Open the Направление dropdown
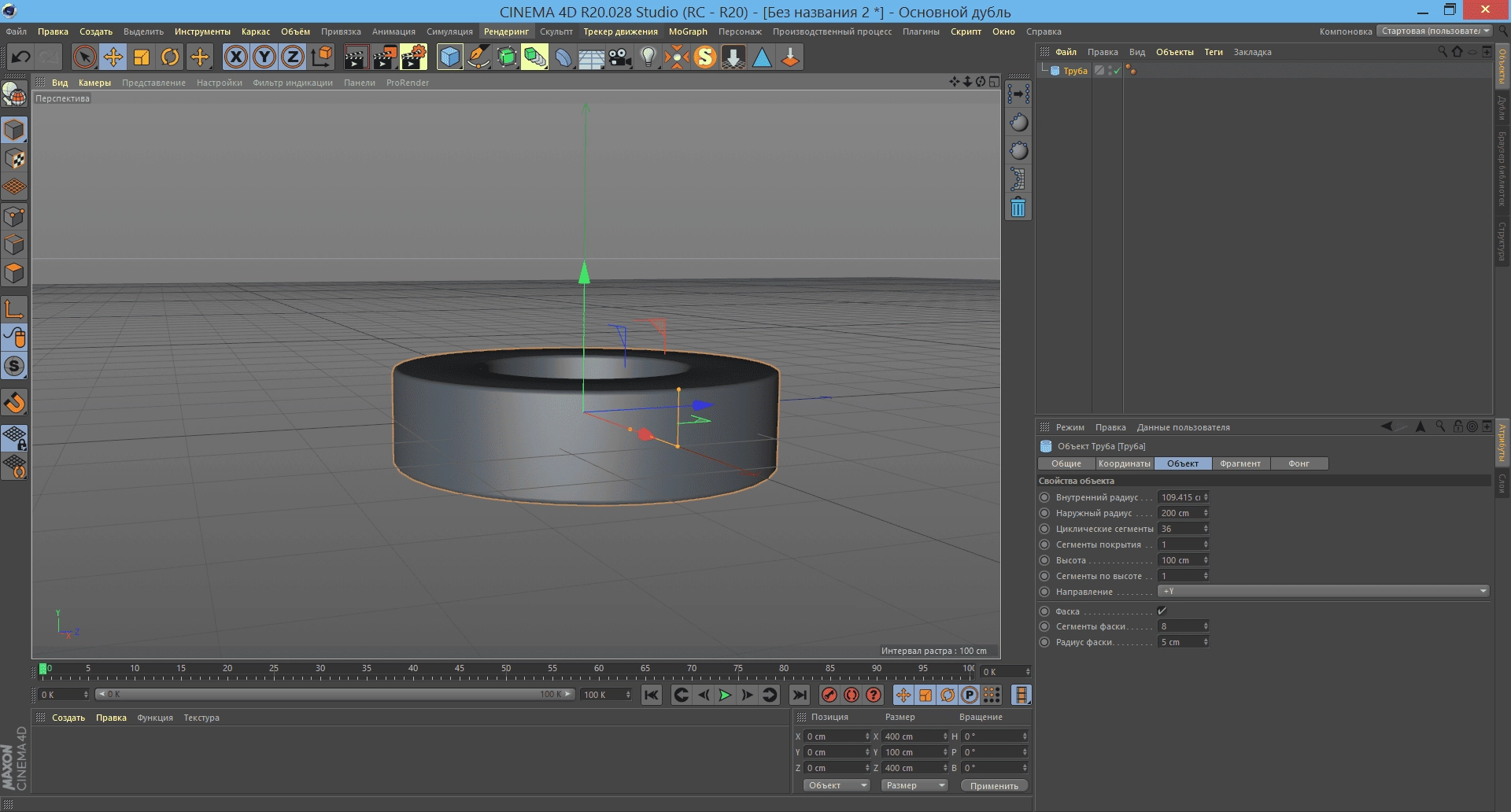Image resolution: width=1511 pixels, height=812 pixels. pyautogui.click(x=1323, y=591)
